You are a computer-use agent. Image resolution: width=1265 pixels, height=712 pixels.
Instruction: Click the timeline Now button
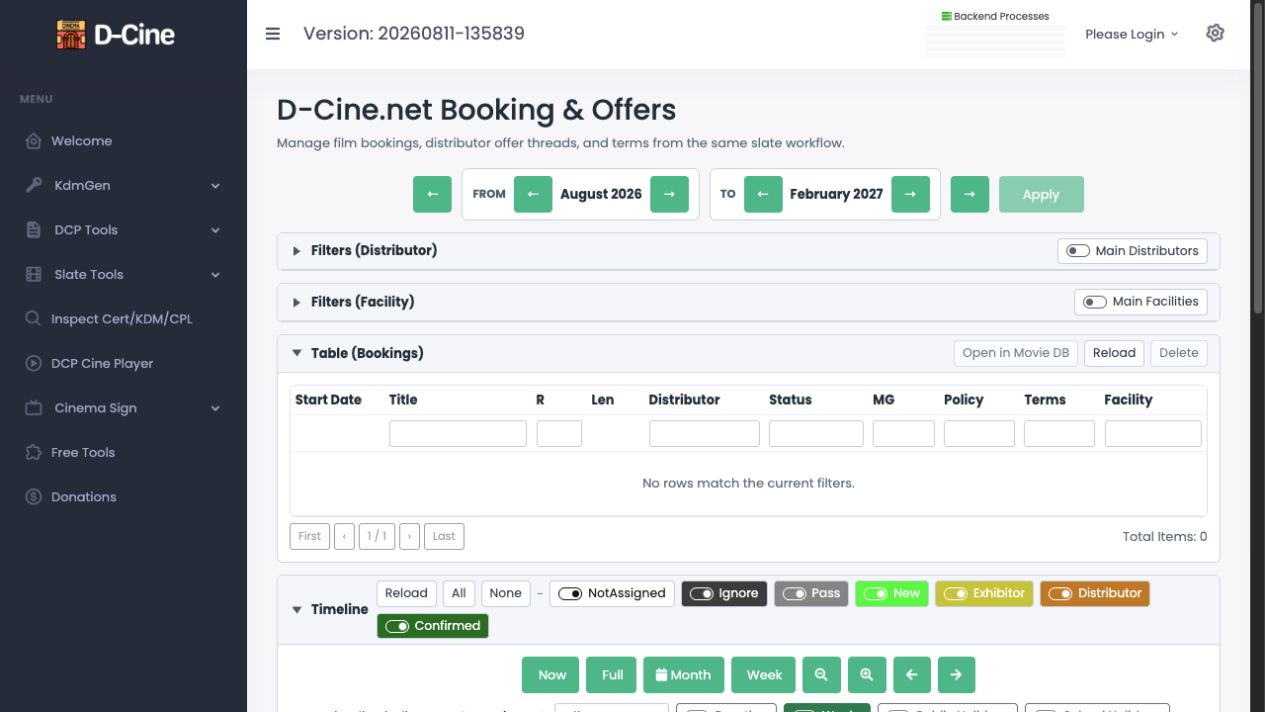[552, 675]
